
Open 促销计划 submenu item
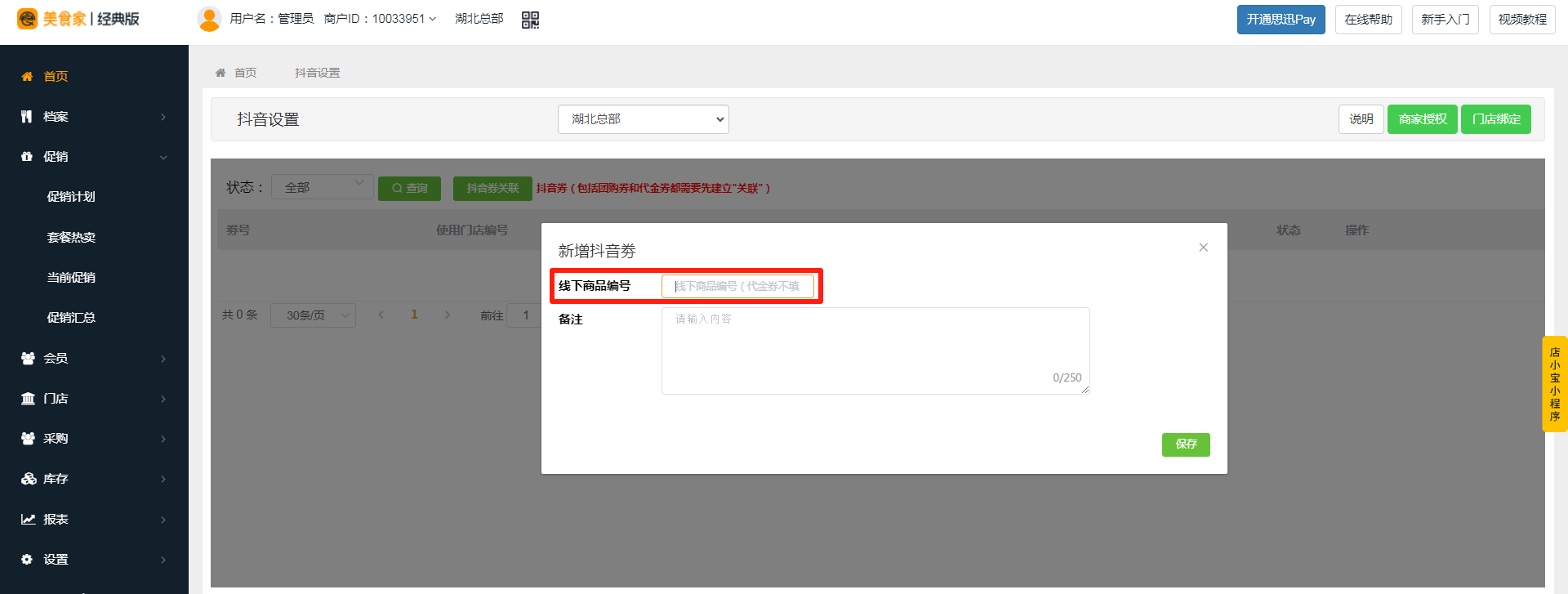pyautogui.click(x=71, y=197)
